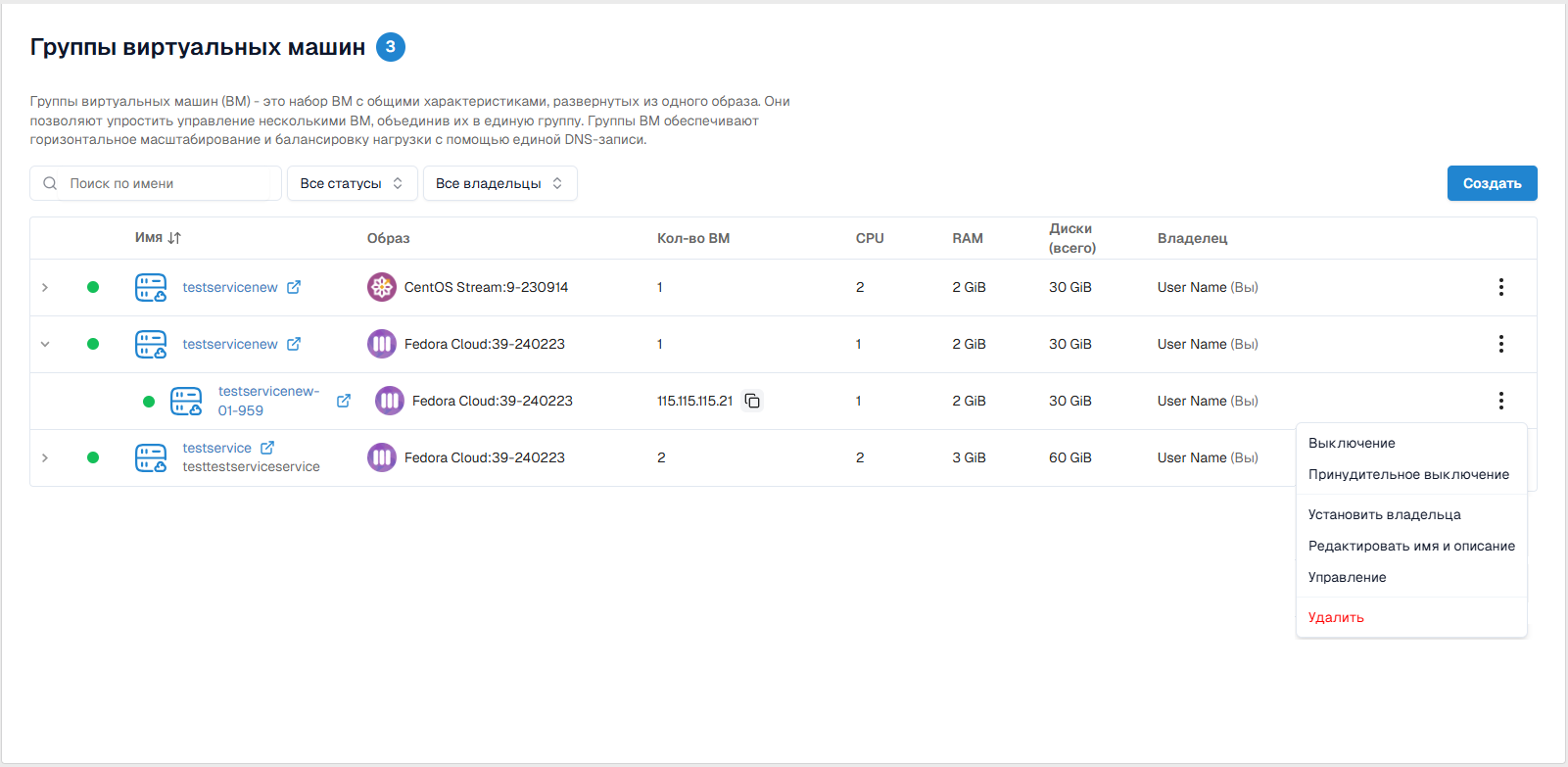Open the 'Все статусы' status filter dropdown
Image resolution: width=1568 pixels, height=767 pixels.
pyautogui.click(x=352, y=183)
